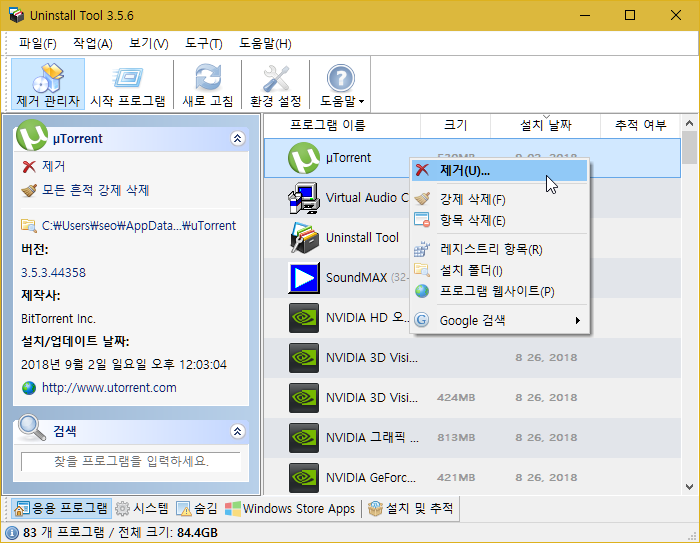Select the Virtual Audio Cable program icon
700x543 pixels.
click(304, 198)
